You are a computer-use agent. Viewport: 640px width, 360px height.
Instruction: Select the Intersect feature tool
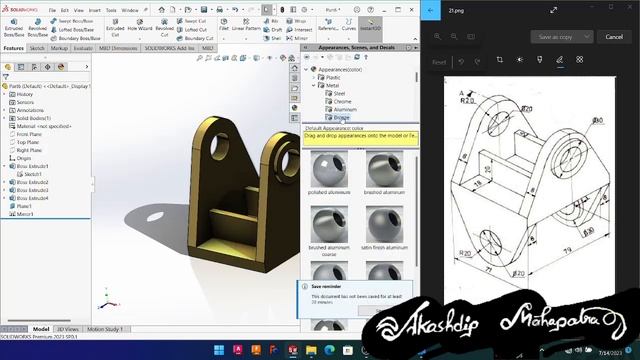[x=299, y=29]
